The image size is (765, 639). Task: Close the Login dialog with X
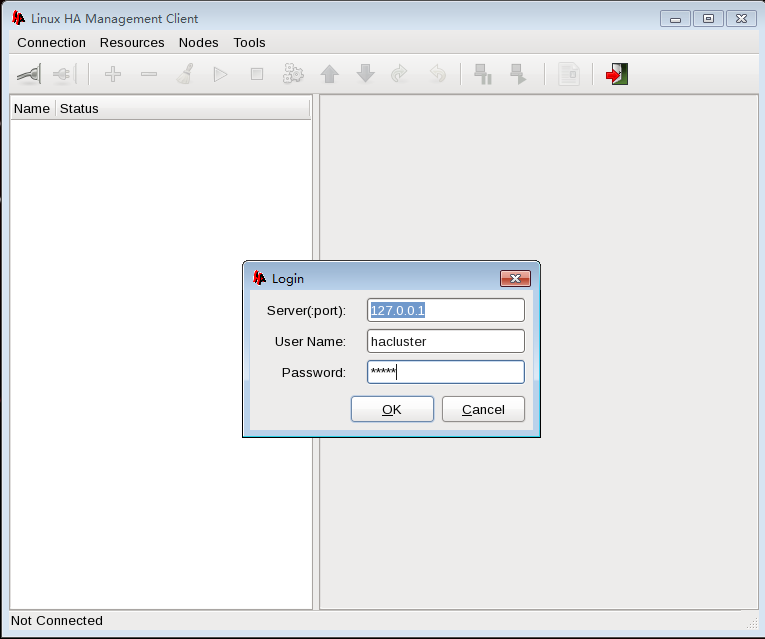pyautogui.click(x=515, y=278)
